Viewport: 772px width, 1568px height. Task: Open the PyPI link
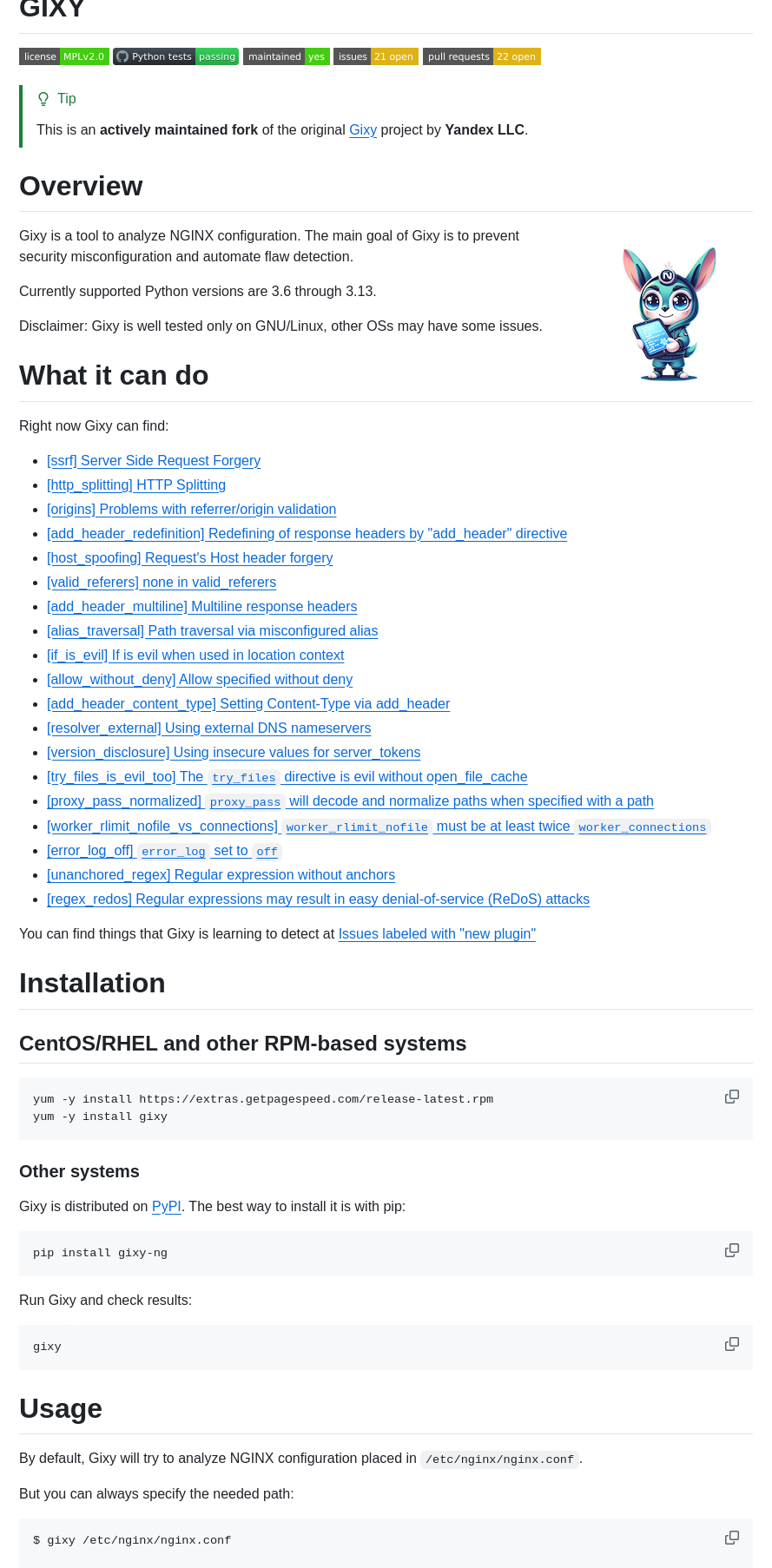click(x=167, y=1206)
